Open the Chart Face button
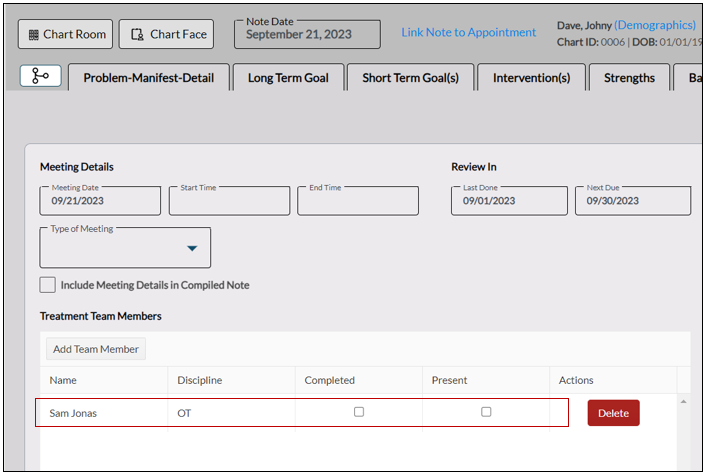 166,34
